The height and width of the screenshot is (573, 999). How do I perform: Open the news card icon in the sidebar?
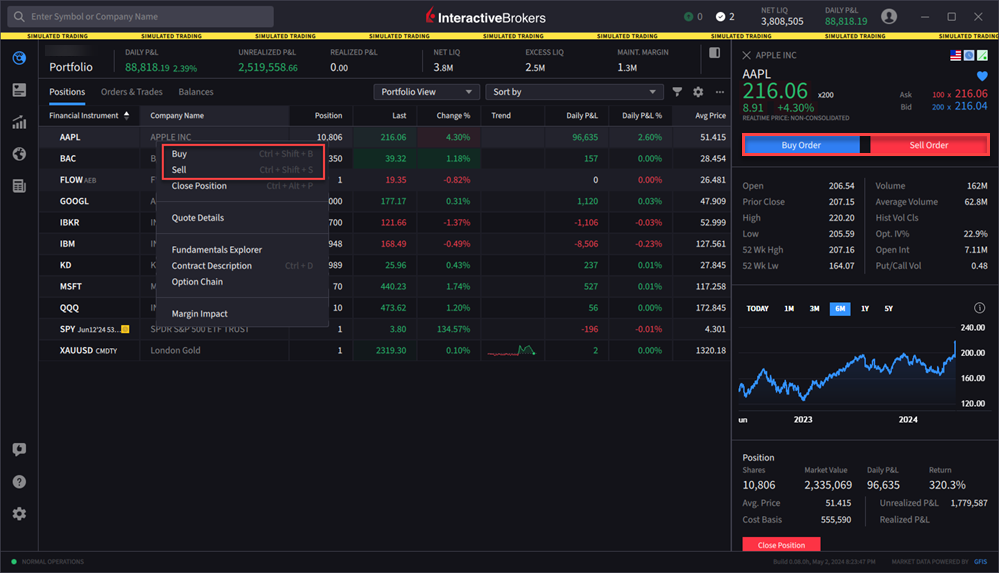[x=19, y=91]
